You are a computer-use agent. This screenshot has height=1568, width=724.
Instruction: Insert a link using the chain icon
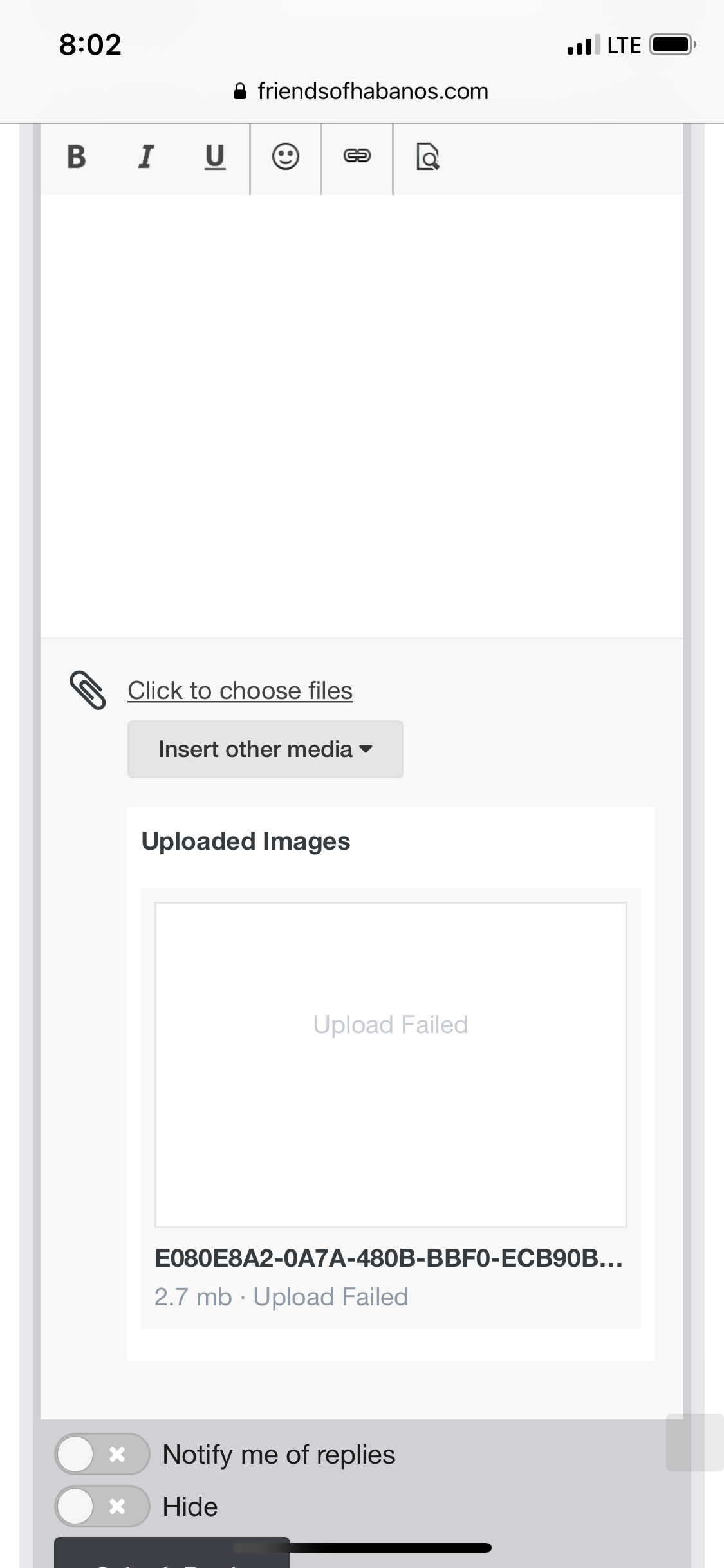coord(357,156)
